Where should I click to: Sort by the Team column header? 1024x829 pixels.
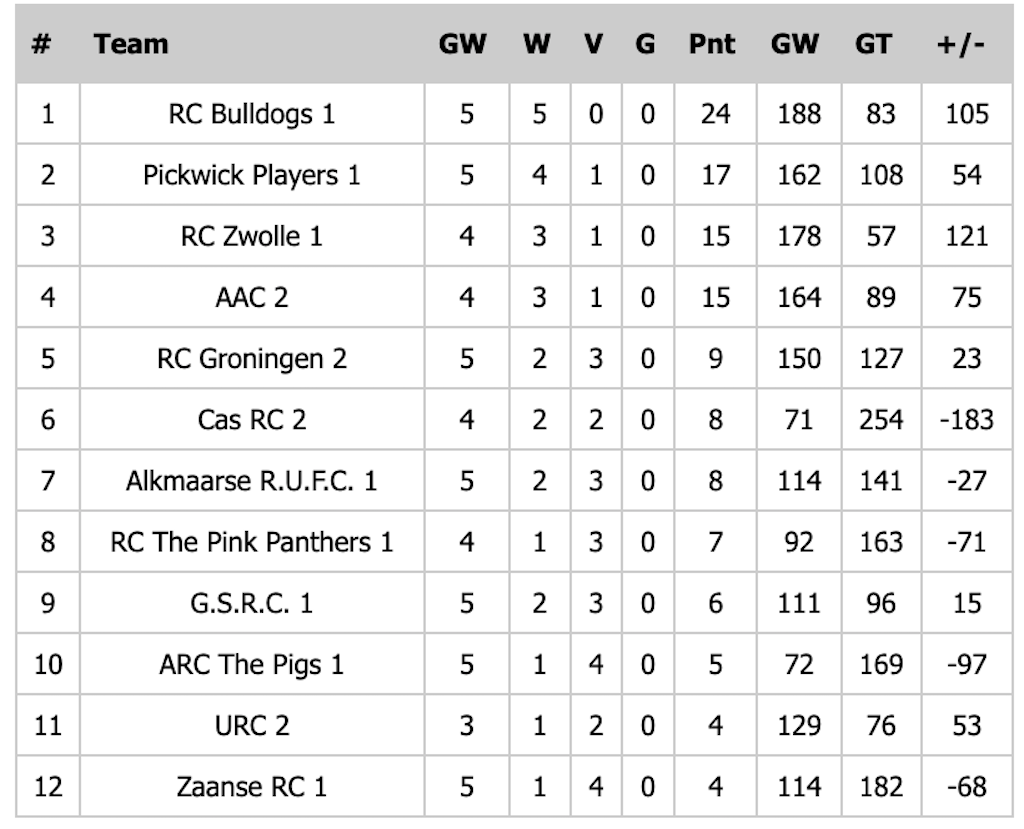(x=131, y=44)
